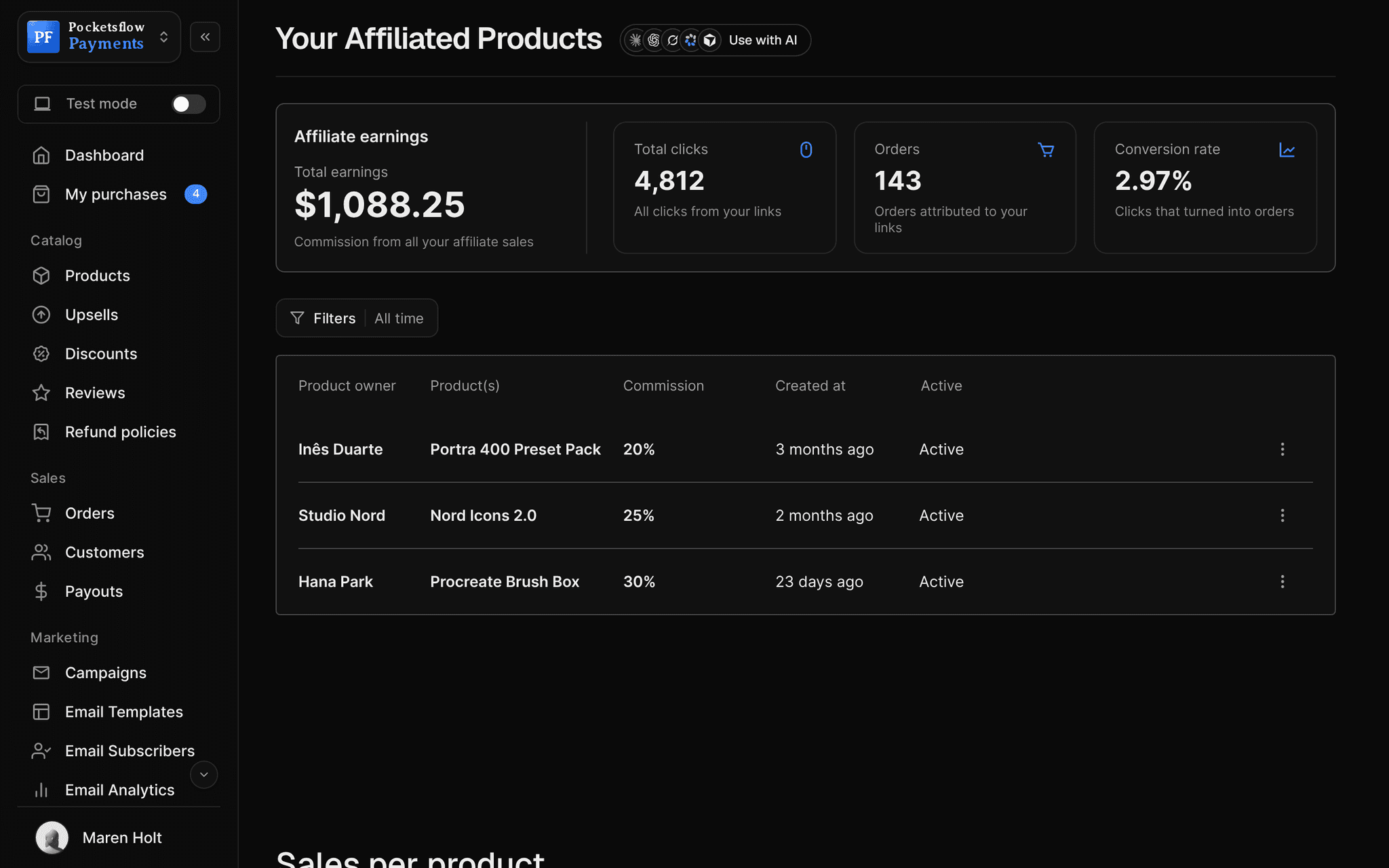Click the Use with AI button
Image resolution: width=1389 pixels, height=868 pixels.
pos(715,40)
